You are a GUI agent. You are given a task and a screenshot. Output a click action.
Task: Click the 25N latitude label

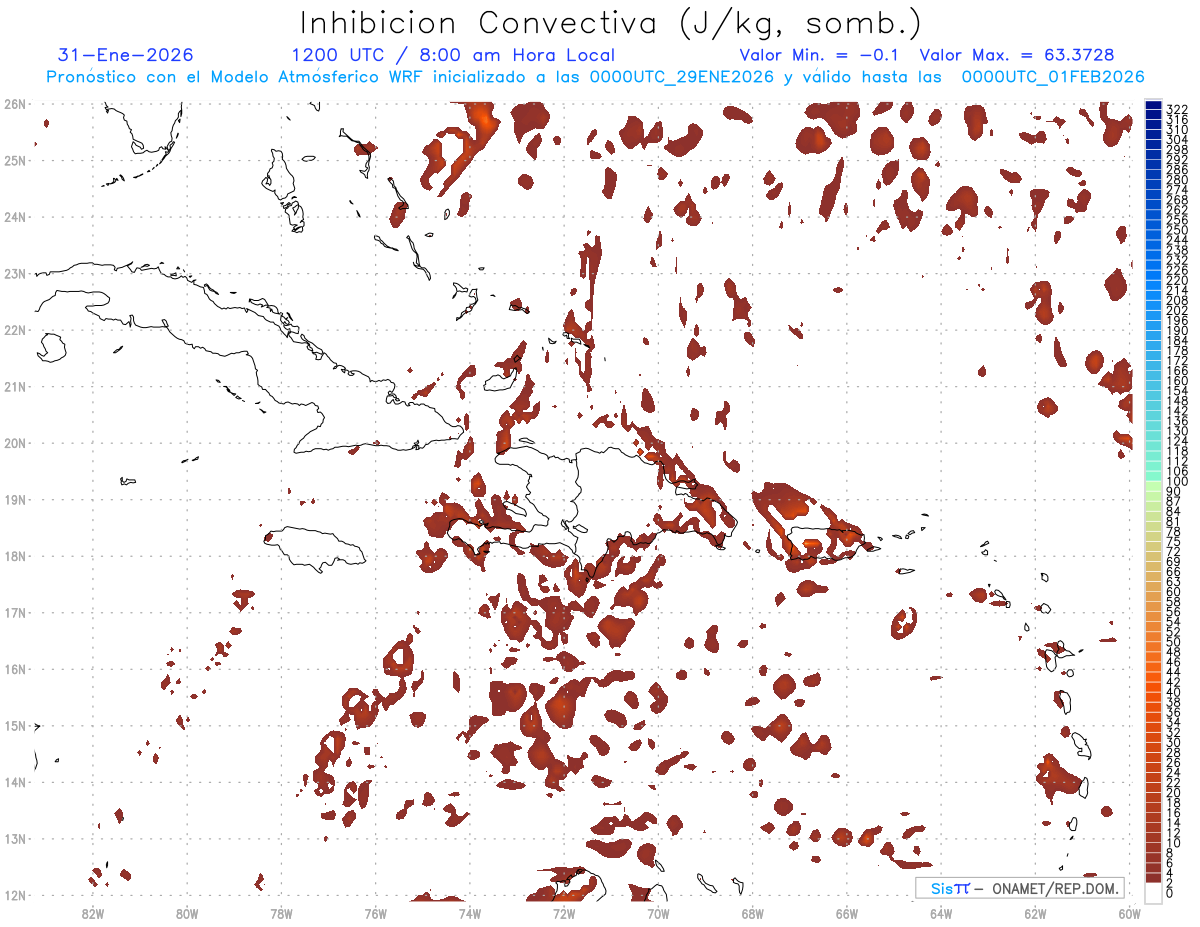15,160
